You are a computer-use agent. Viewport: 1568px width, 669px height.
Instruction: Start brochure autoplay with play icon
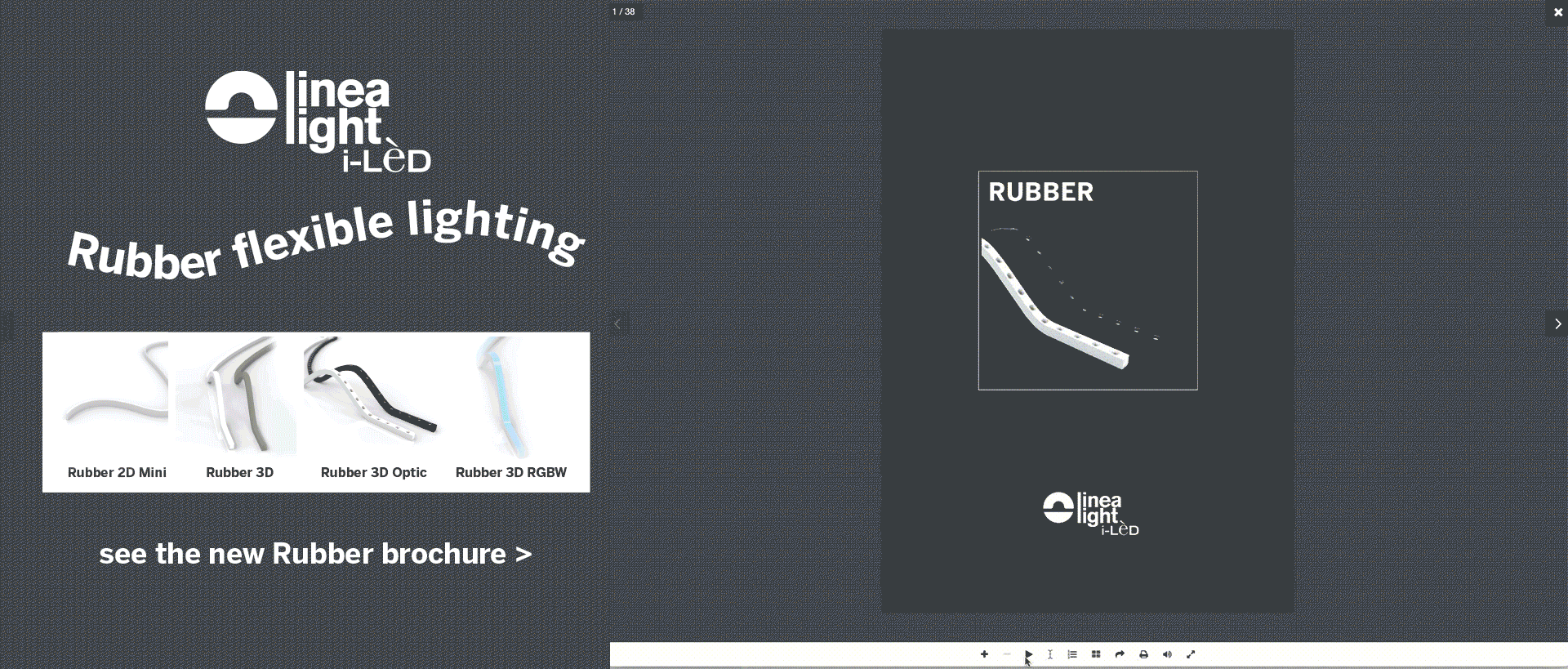[x=1029, y=654]
